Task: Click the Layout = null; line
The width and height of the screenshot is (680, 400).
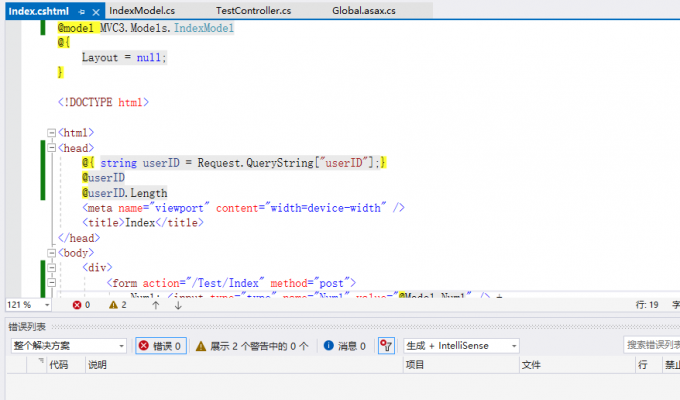Action: tap(124, 57)
